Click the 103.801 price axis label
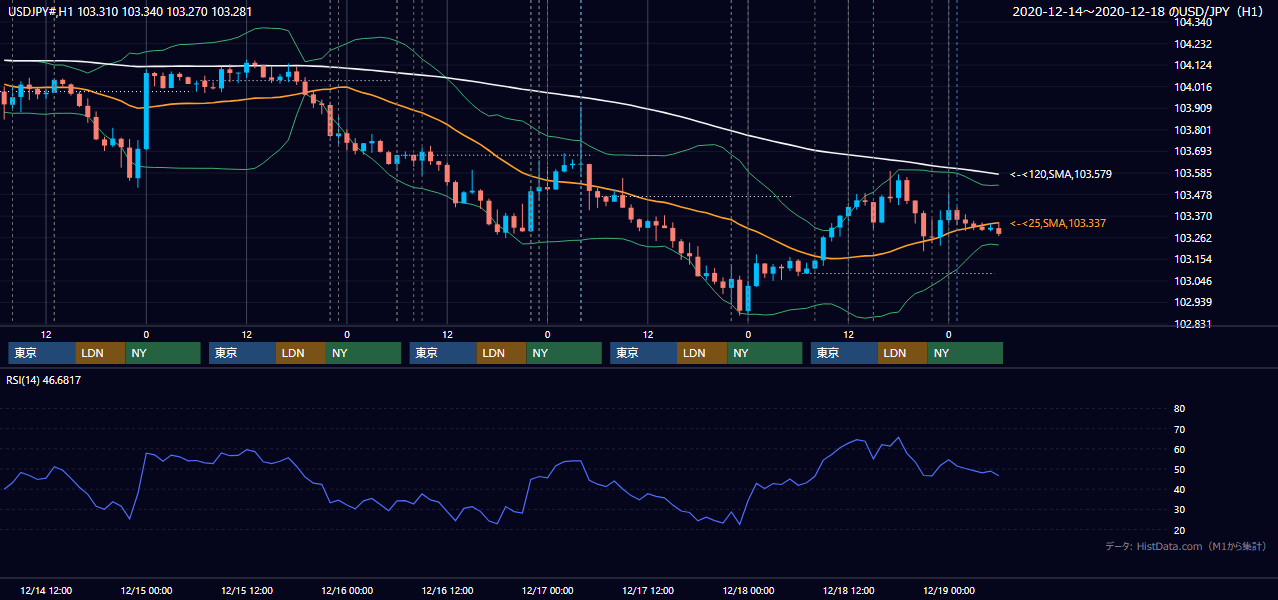Viewport: 1278px width, 600px height. (1191, 130)
